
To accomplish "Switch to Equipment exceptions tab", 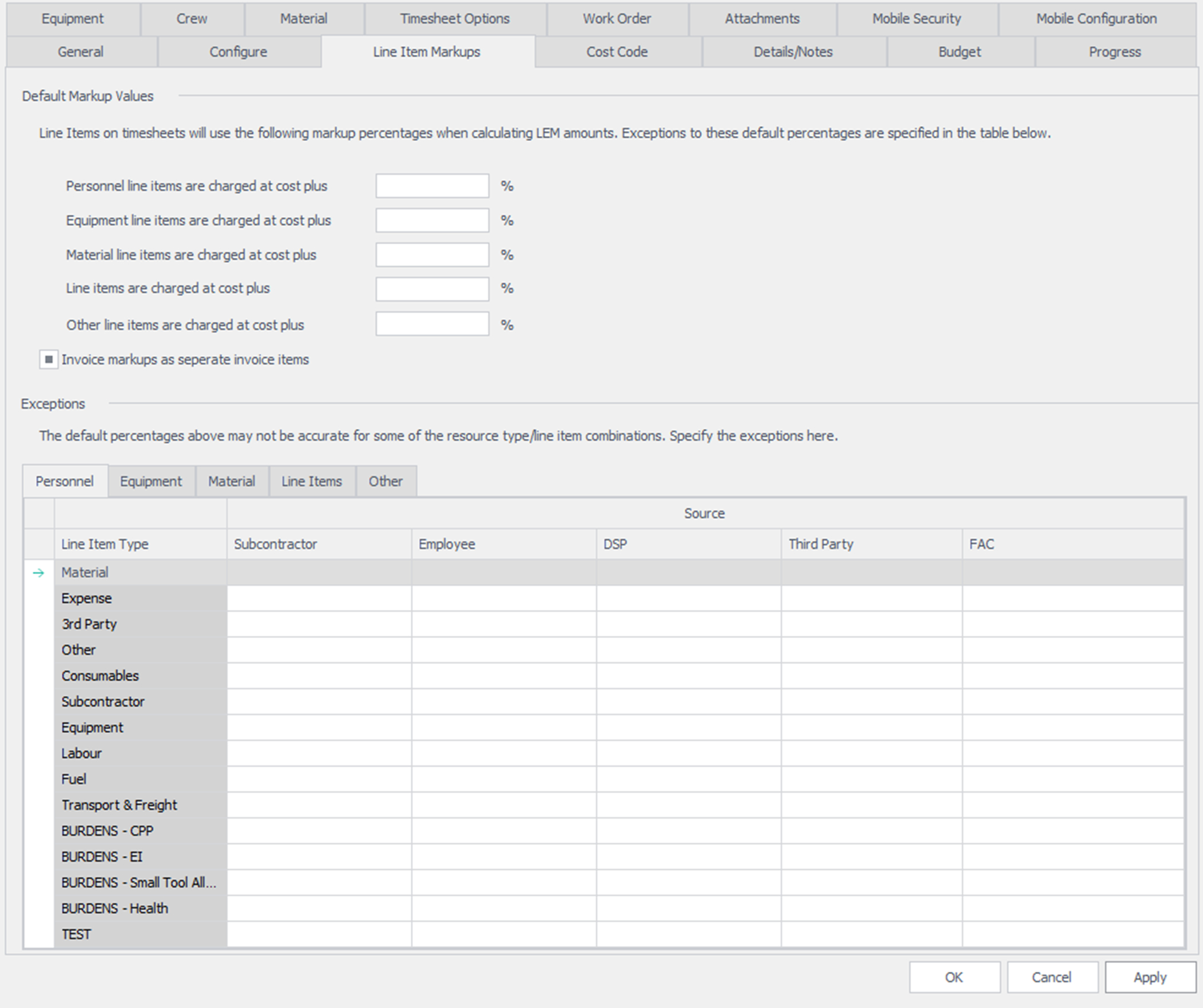I will [150, 481].
